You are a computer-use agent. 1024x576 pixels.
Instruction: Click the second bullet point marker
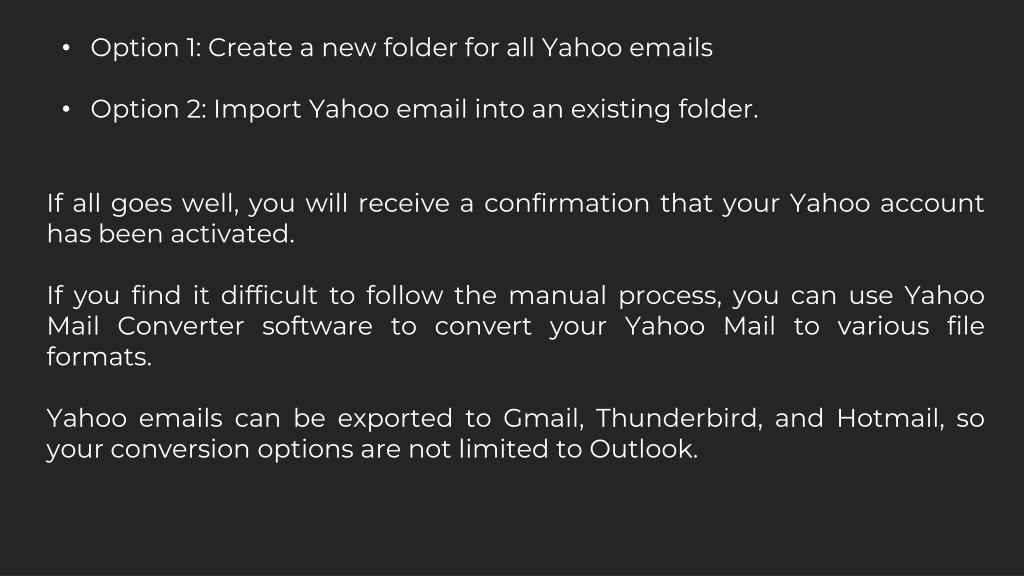coord(66,110)
